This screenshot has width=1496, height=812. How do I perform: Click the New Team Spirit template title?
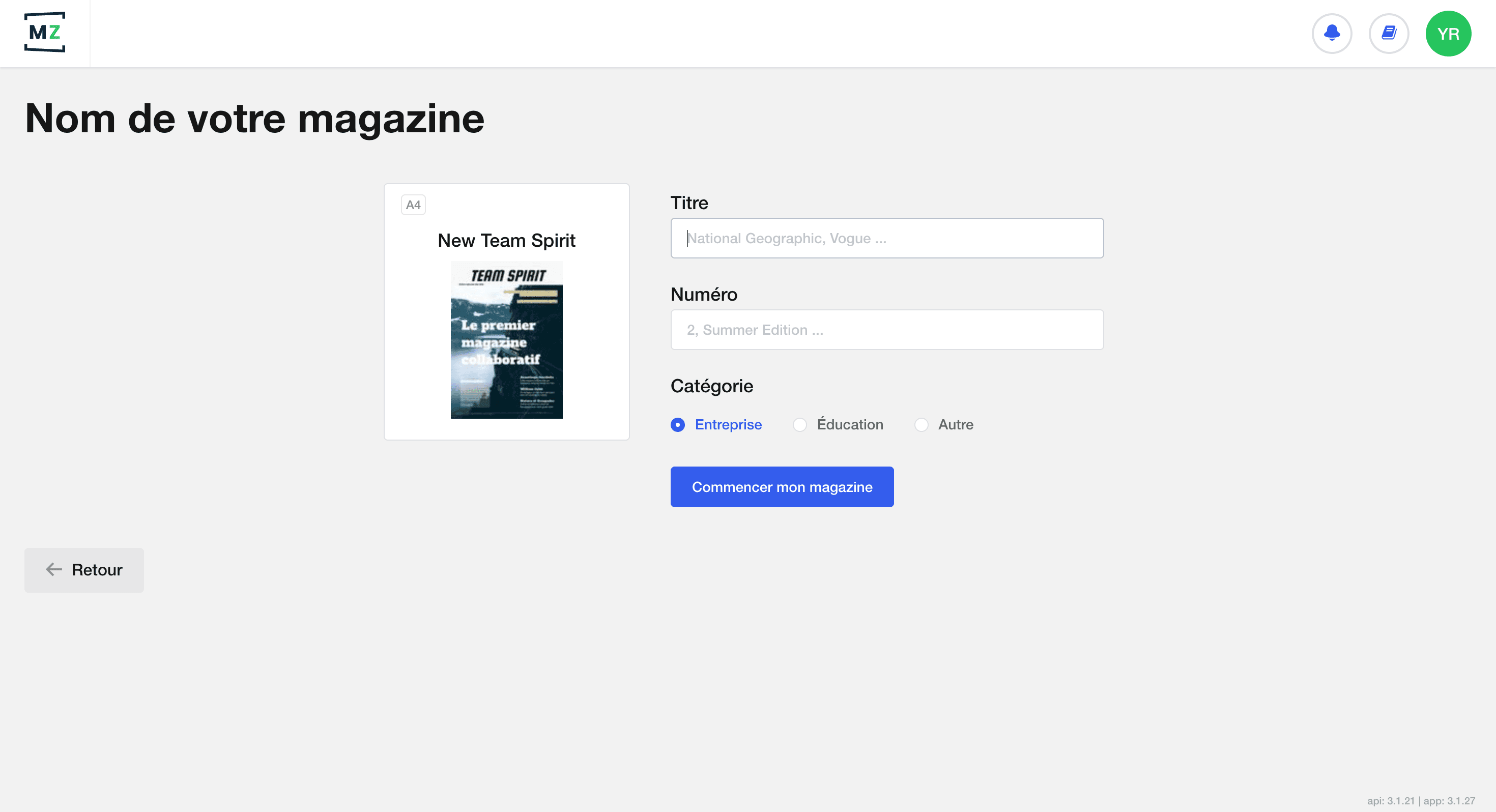(506, 240)
